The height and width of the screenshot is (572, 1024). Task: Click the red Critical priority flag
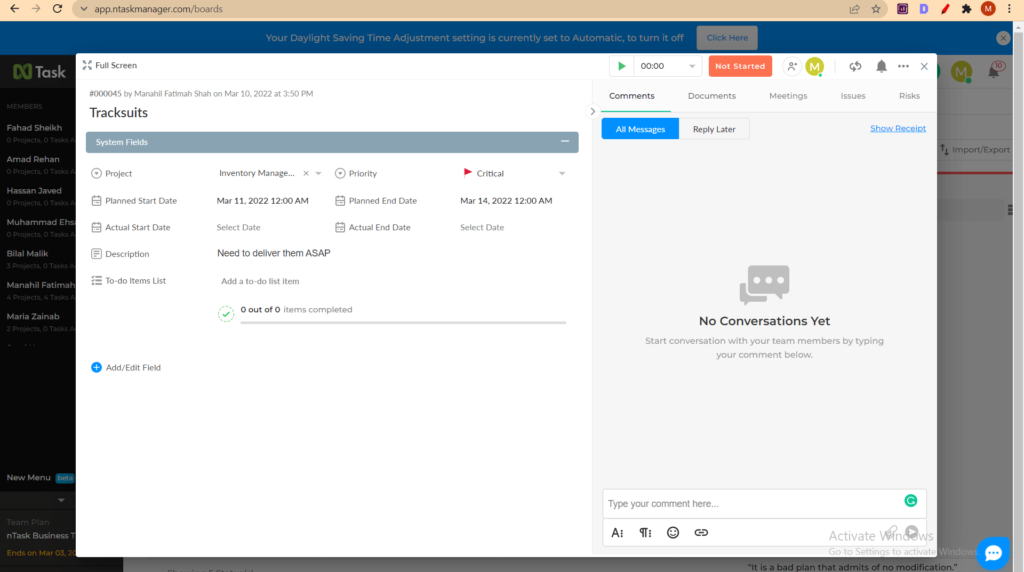tap(468, 172)
